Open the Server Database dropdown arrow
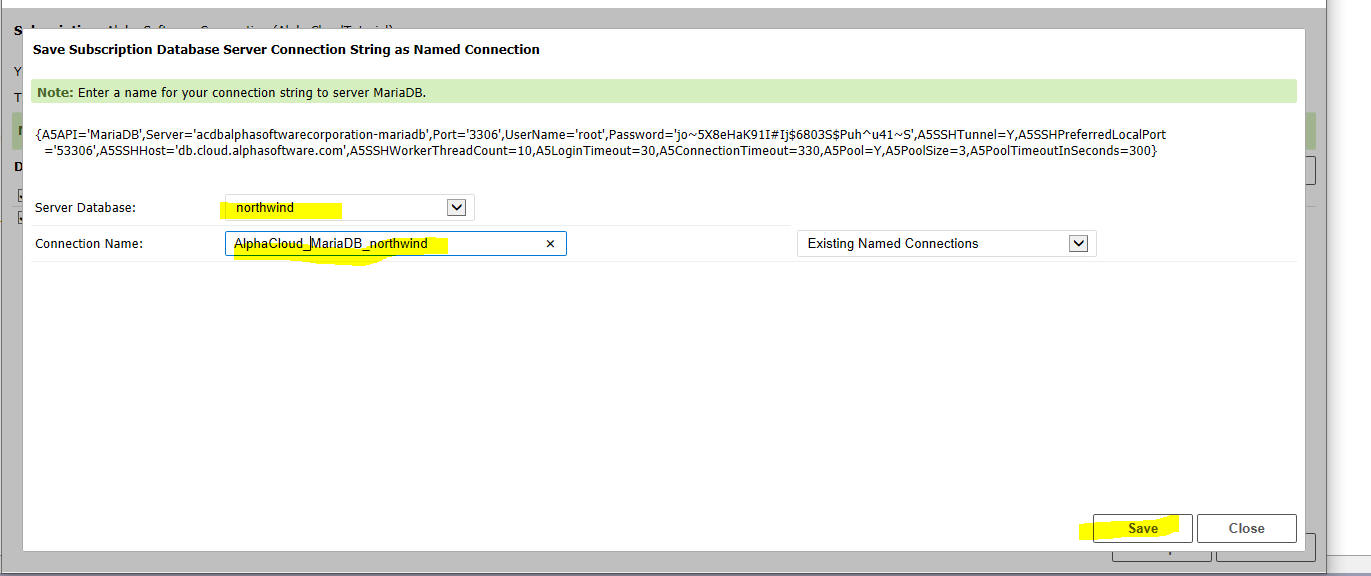The image size is (1371, 576). [456, 207]
